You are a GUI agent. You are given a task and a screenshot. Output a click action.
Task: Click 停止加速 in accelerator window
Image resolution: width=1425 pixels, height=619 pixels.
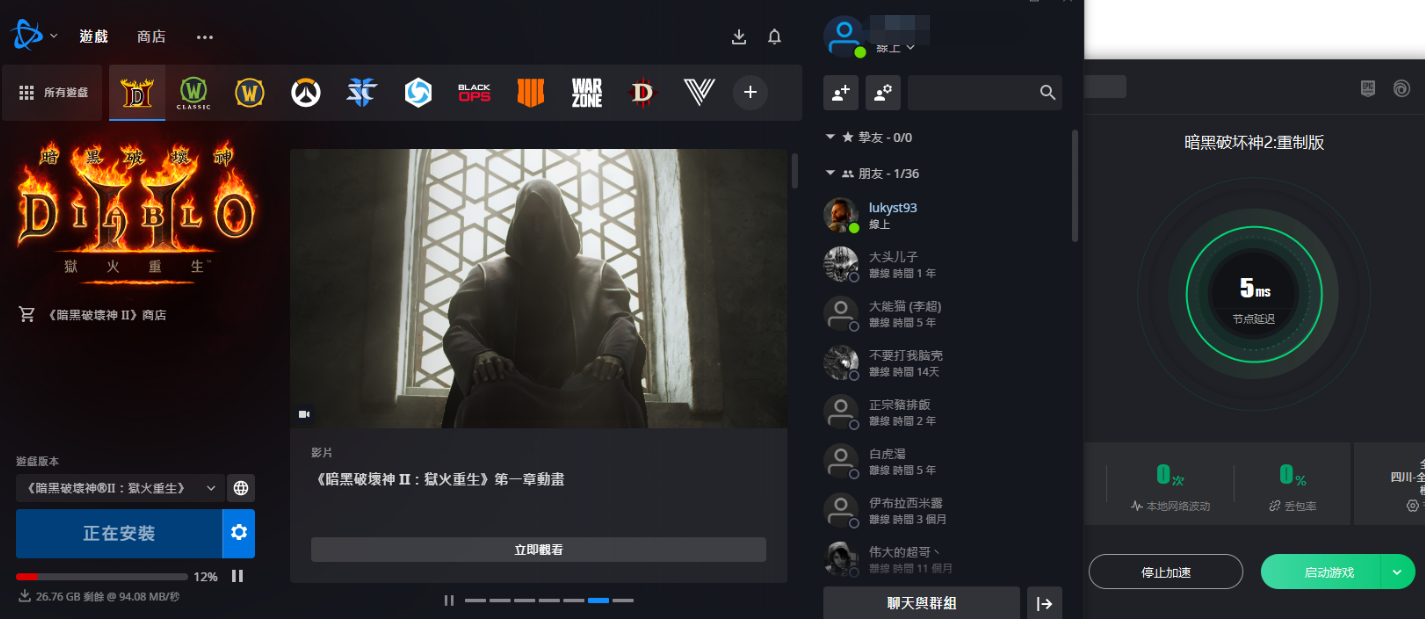point(1165,572)
